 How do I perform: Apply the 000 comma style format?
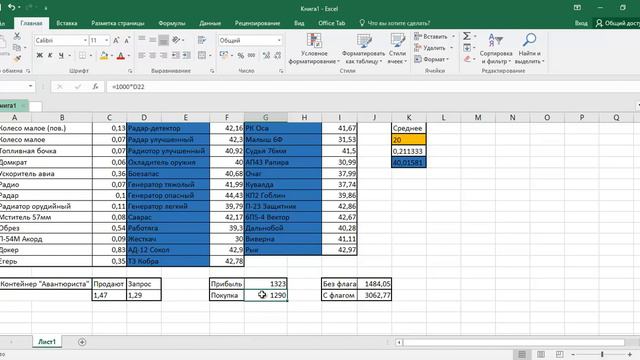pos(251,56)
